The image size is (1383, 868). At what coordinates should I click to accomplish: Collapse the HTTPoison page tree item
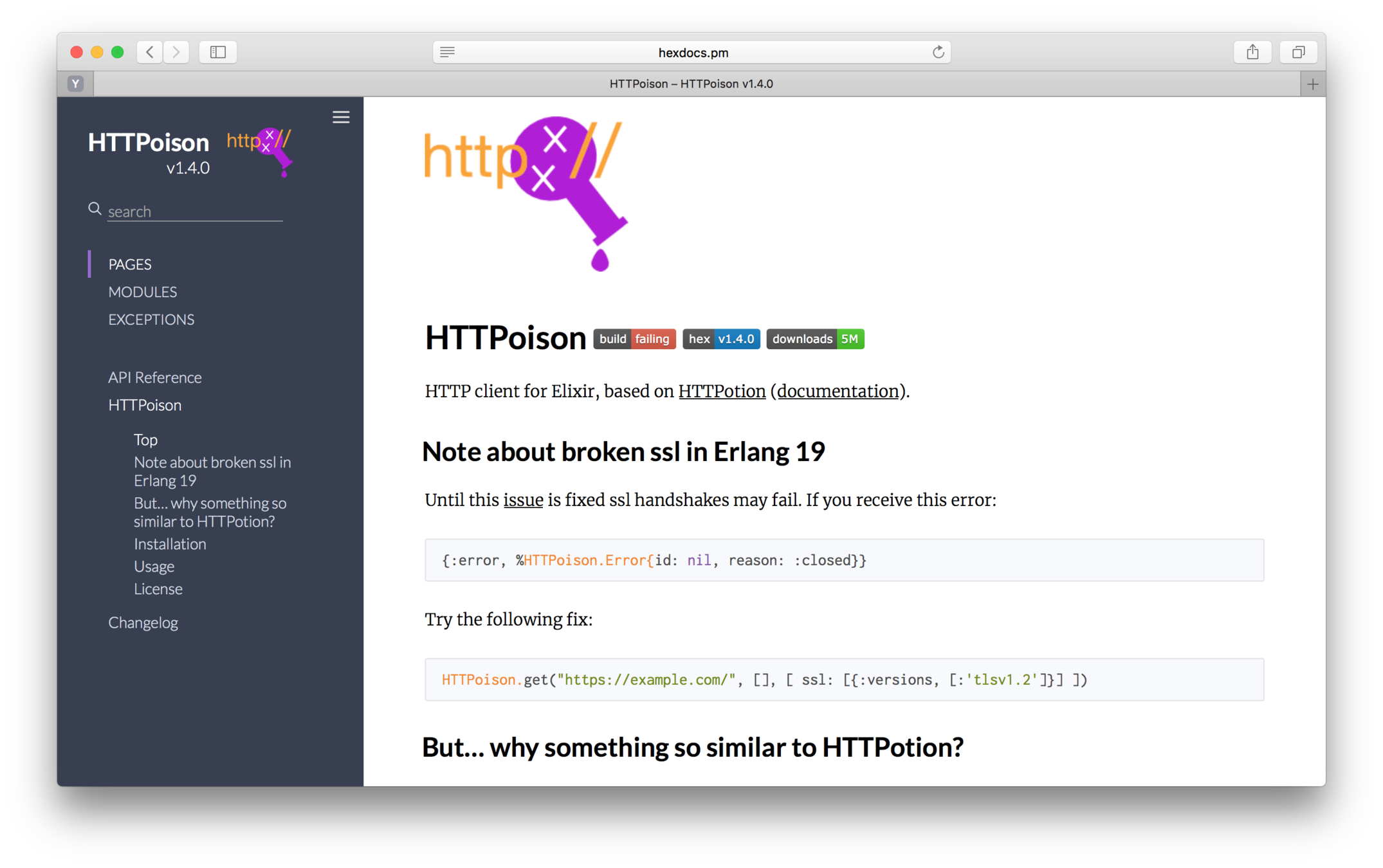(145, 405)
